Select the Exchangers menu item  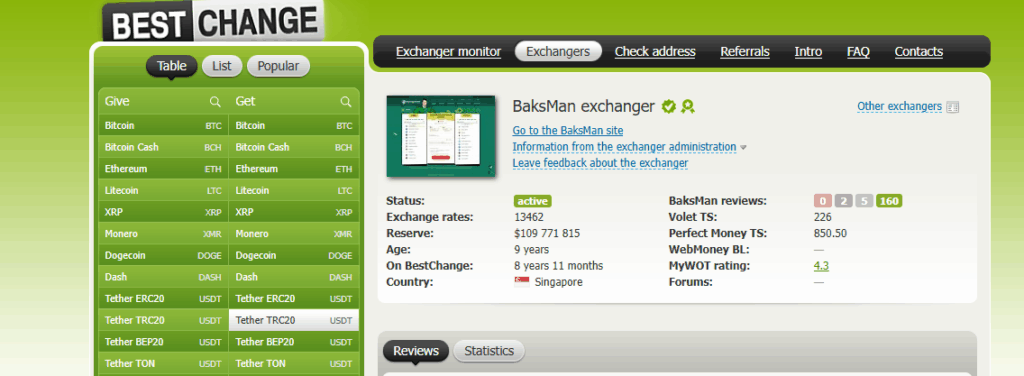coord(558,52)
